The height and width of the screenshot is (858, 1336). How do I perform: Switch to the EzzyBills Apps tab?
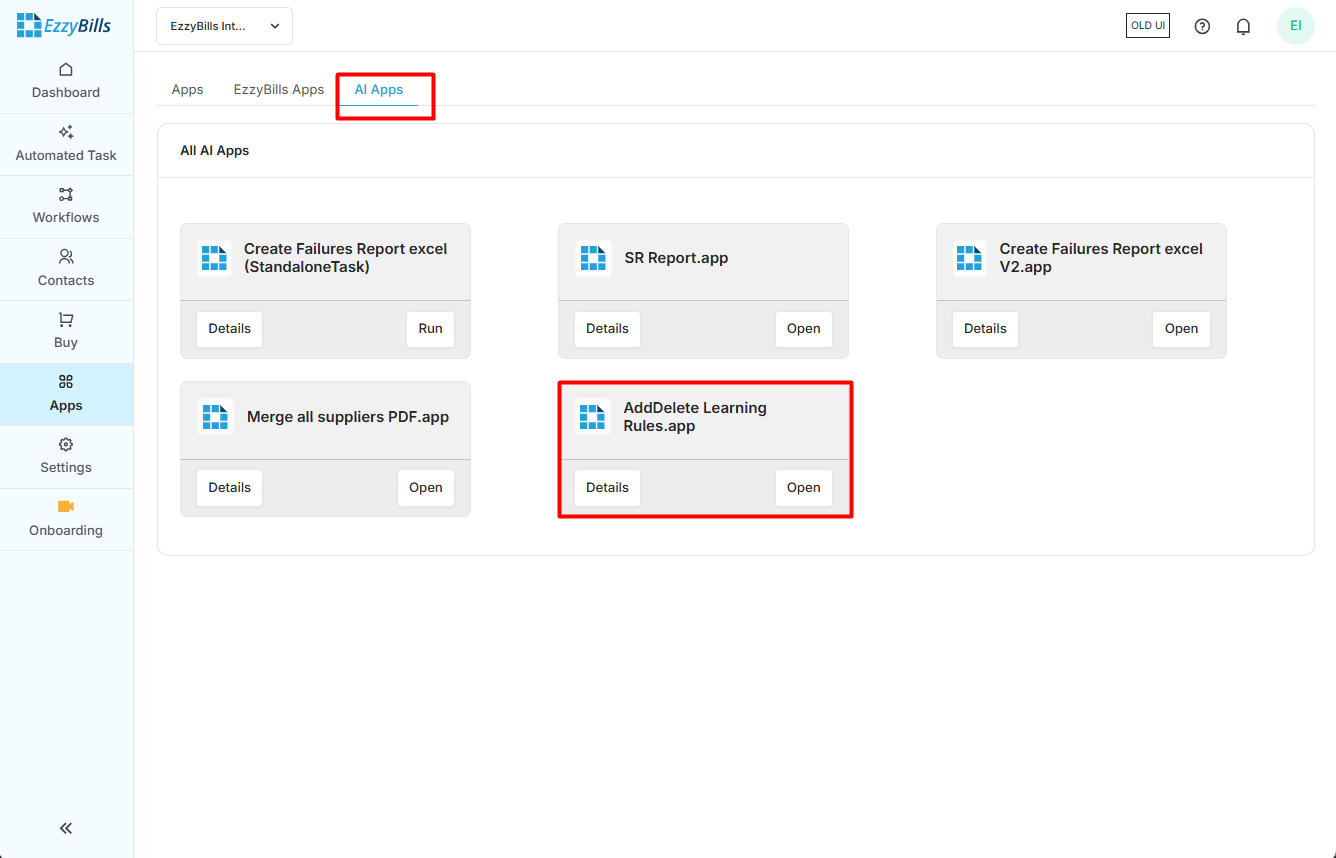point(279,89)
